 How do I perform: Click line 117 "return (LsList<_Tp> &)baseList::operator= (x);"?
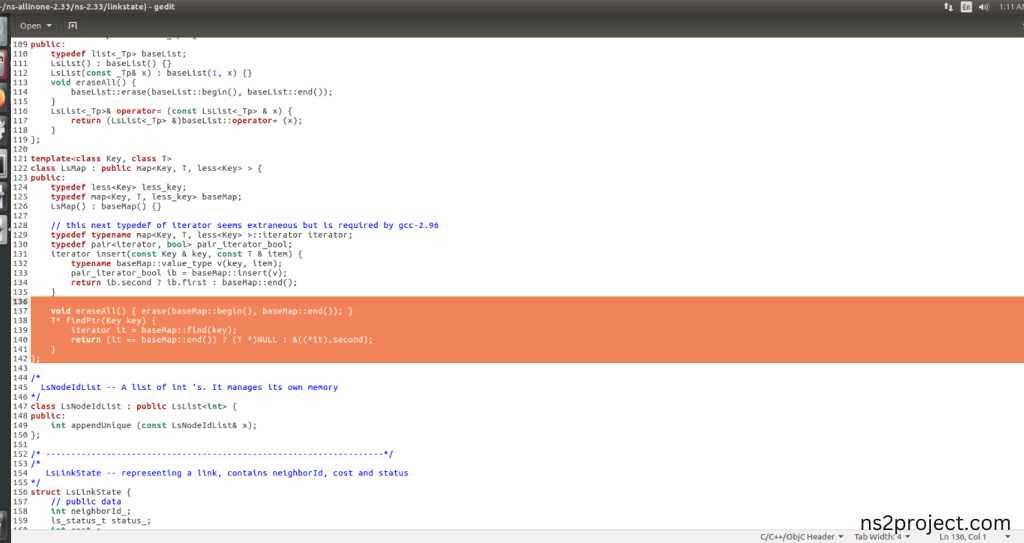pos(187,121)
